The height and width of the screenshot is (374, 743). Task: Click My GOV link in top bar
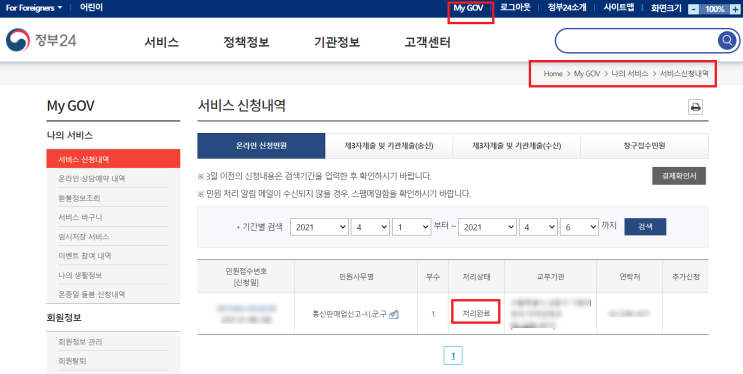[x=468, y=8]
